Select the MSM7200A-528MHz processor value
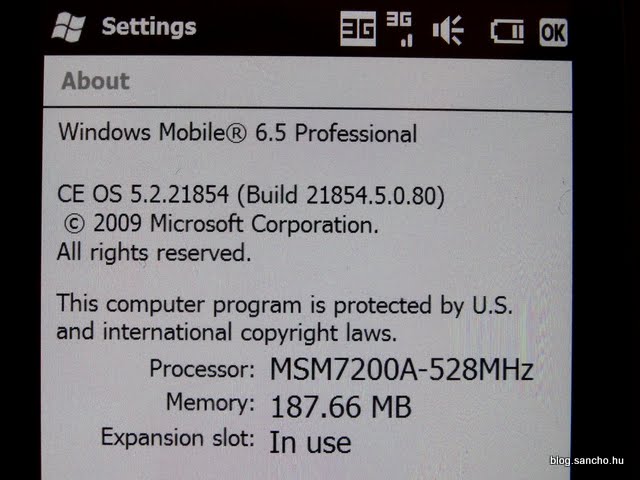Screen dimensions: 640x480 (x=402, y=369)
